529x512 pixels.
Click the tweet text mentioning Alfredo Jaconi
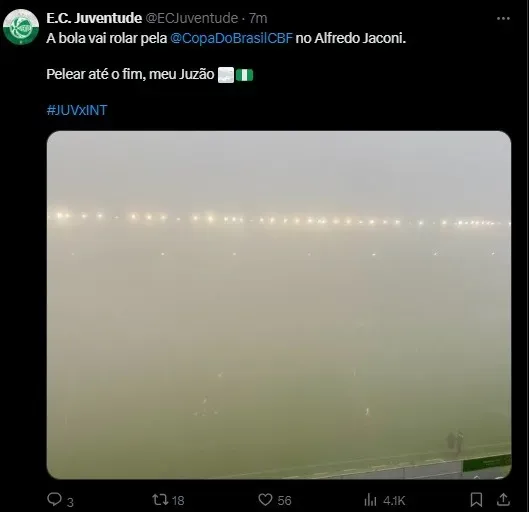tap(226, 38)
